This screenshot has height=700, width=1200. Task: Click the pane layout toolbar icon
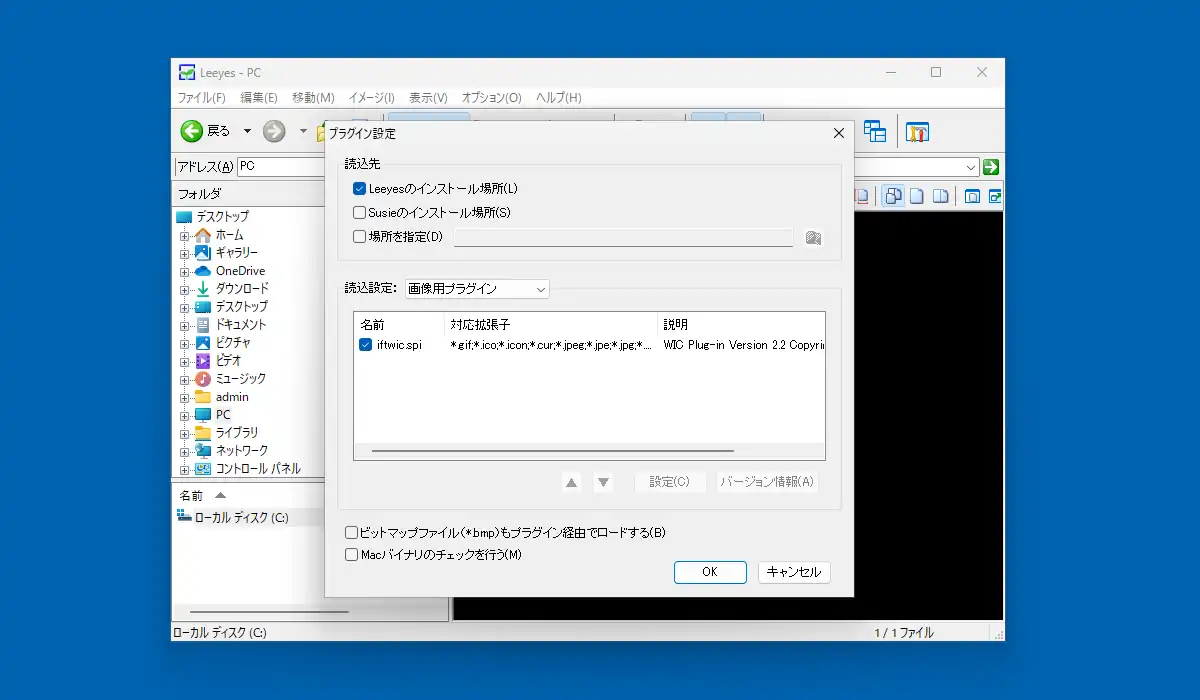[x=875, y=131]
